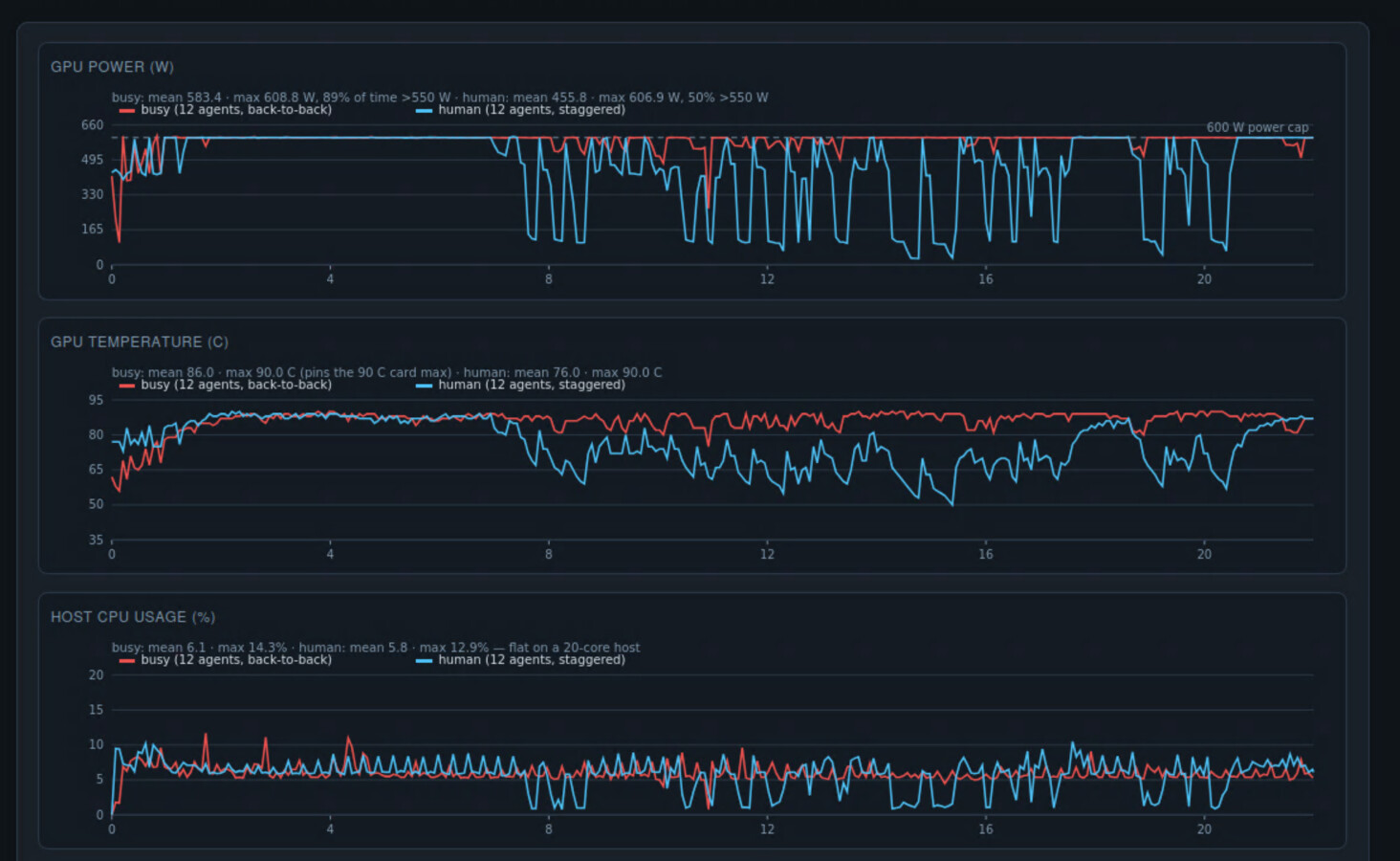Click the 35 y-axis label on GPU Temperature
The height and width of the screenshot is (861, 1400).
coord(96,540)
